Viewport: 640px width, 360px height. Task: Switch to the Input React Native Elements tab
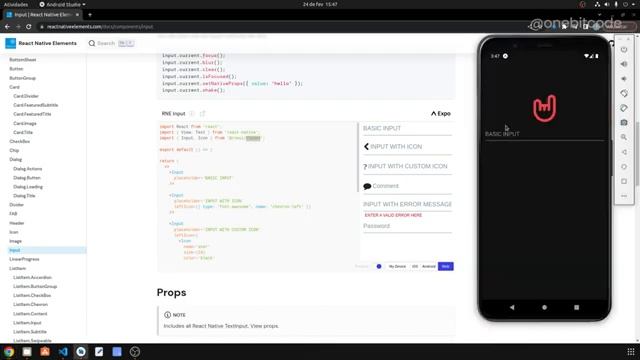pos(42,15)
